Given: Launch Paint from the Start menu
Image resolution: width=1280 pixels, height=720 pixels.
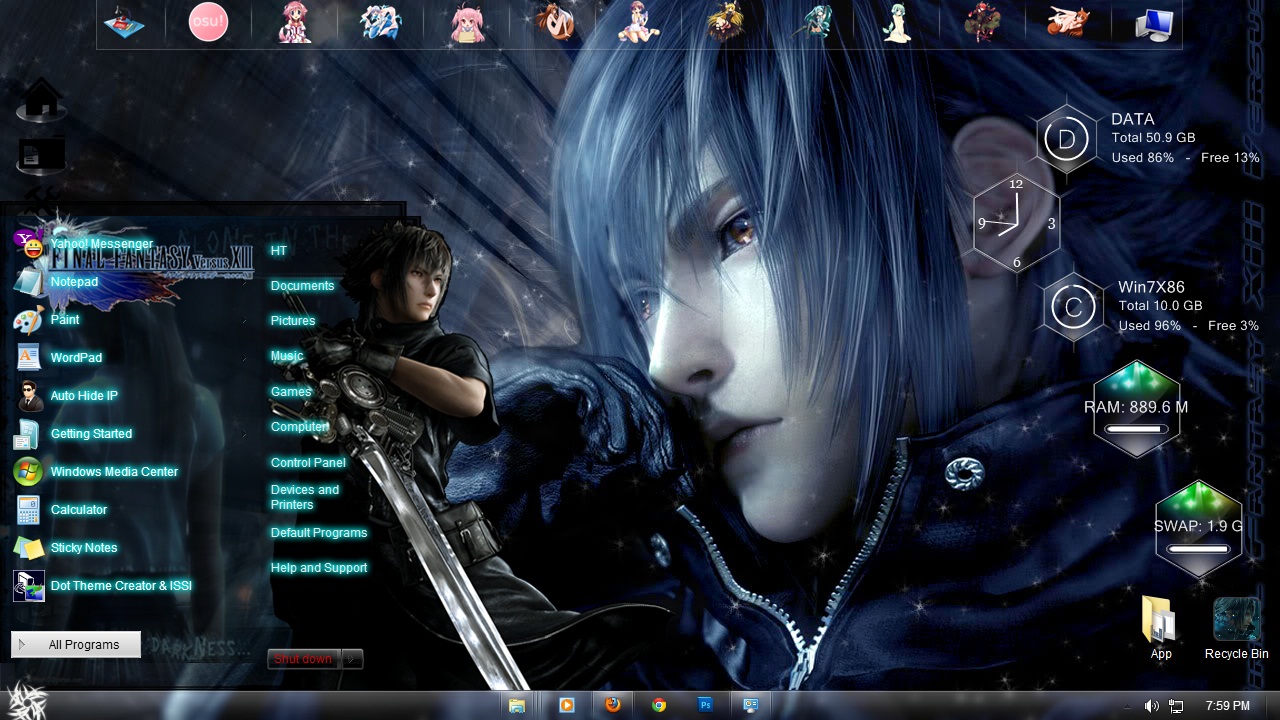Looking at the screenshot, I should tap(65, 319).
